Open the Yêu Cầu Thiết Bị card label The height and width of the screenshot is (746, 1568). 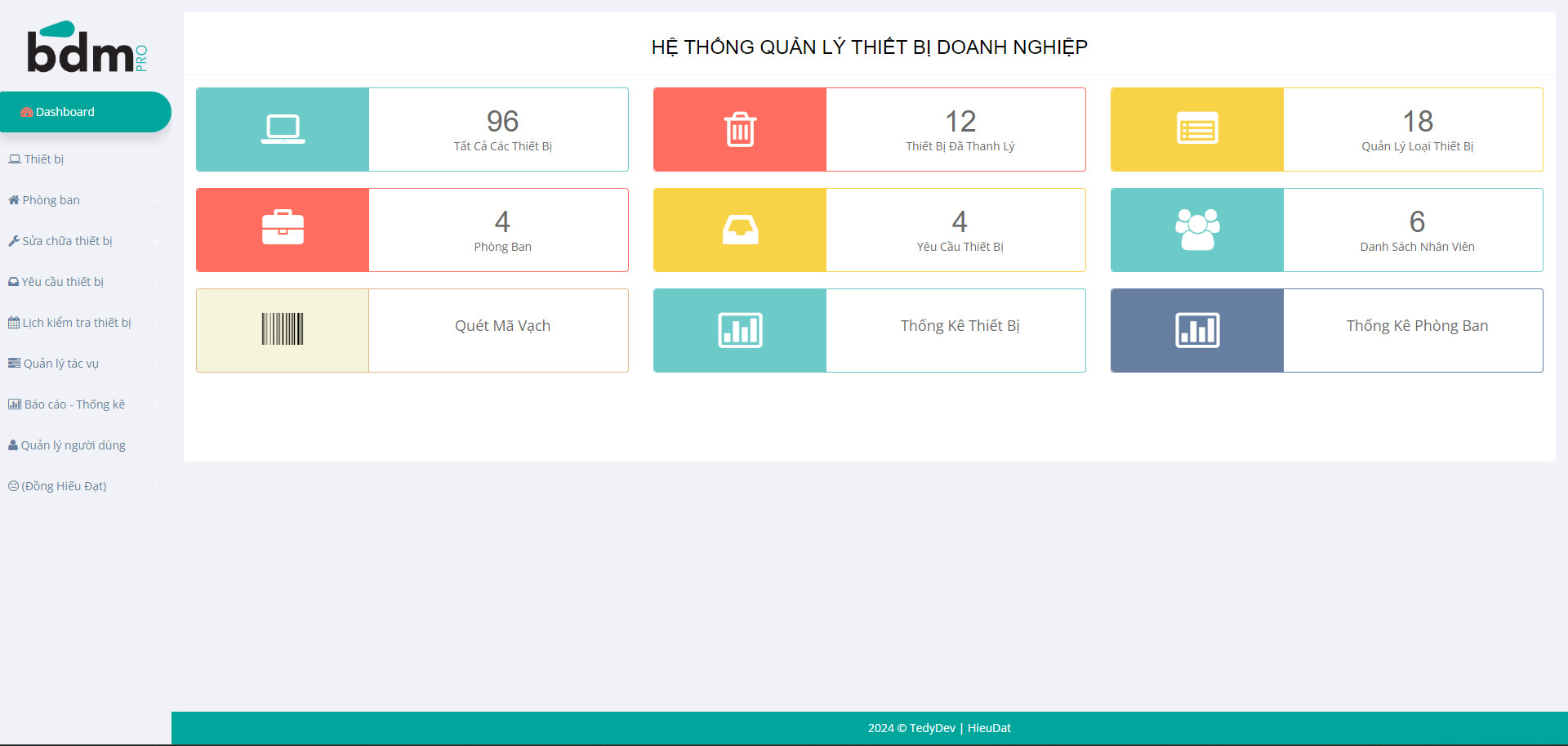(x=960, y=247)
